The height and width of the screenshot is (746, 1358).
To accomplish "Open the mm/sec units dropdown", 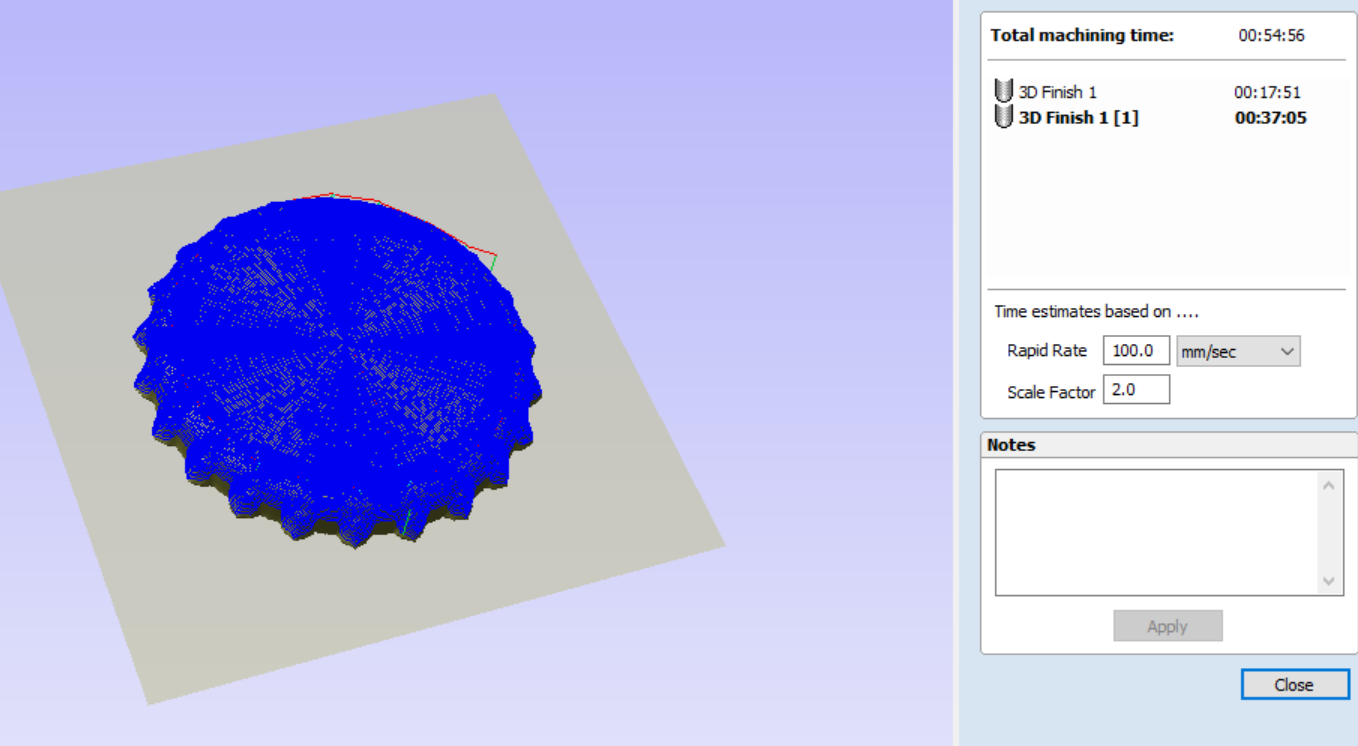I will tap(1238, 351).
